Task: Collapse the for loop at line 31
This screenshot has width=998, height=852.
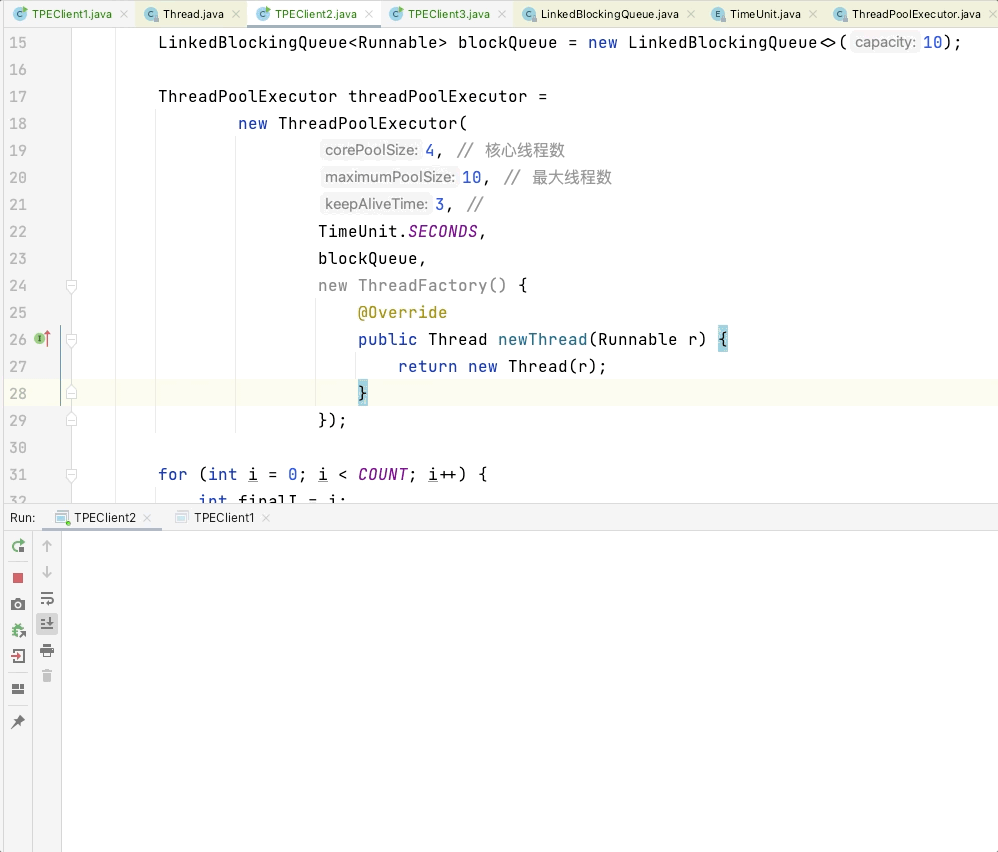Action: coord(71,475)
